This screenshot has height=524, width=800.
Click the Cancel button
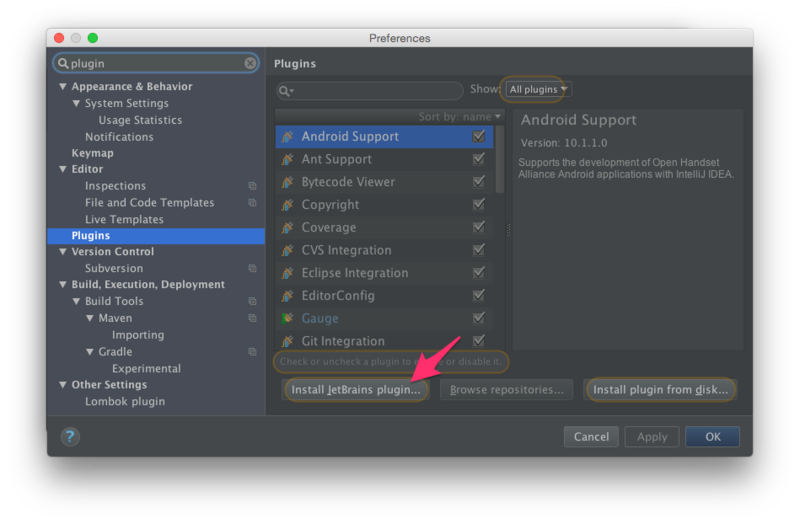591,437
